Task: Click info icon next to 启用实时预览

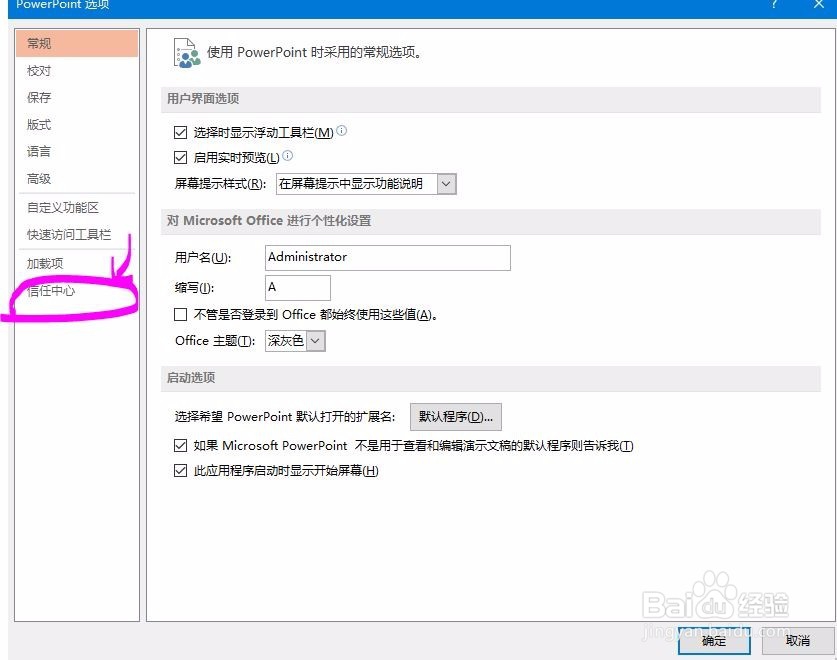Action: (x=287, y=155)
